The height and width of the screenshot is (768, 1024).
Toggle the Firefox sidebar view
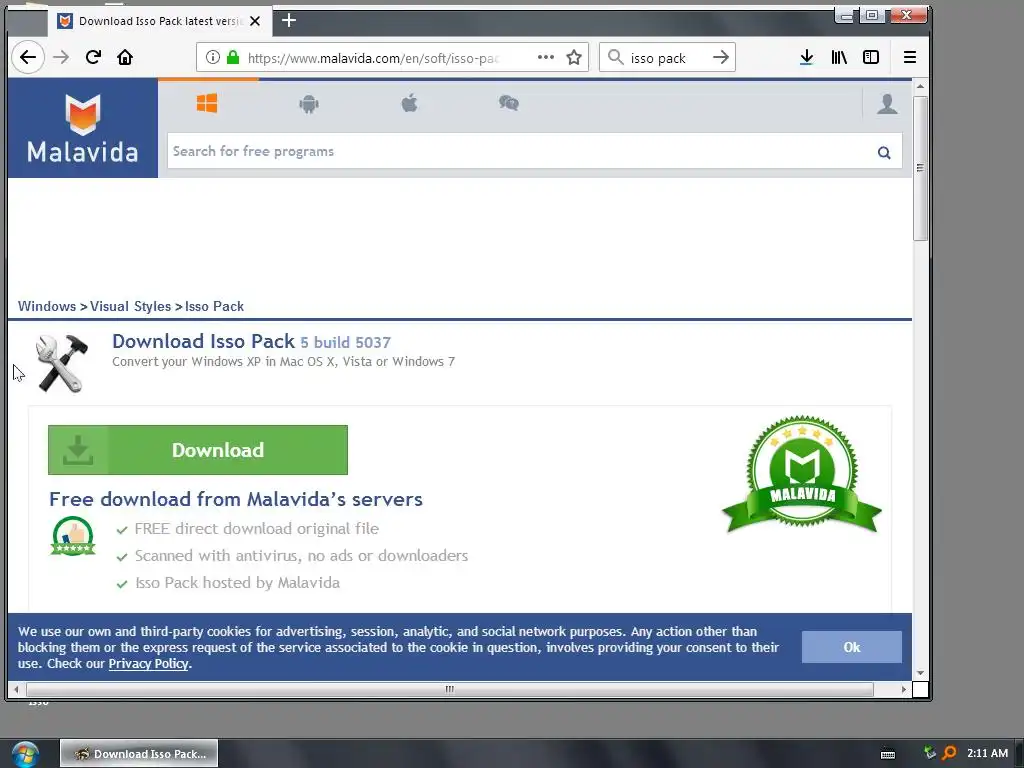(x=871, y=57)
